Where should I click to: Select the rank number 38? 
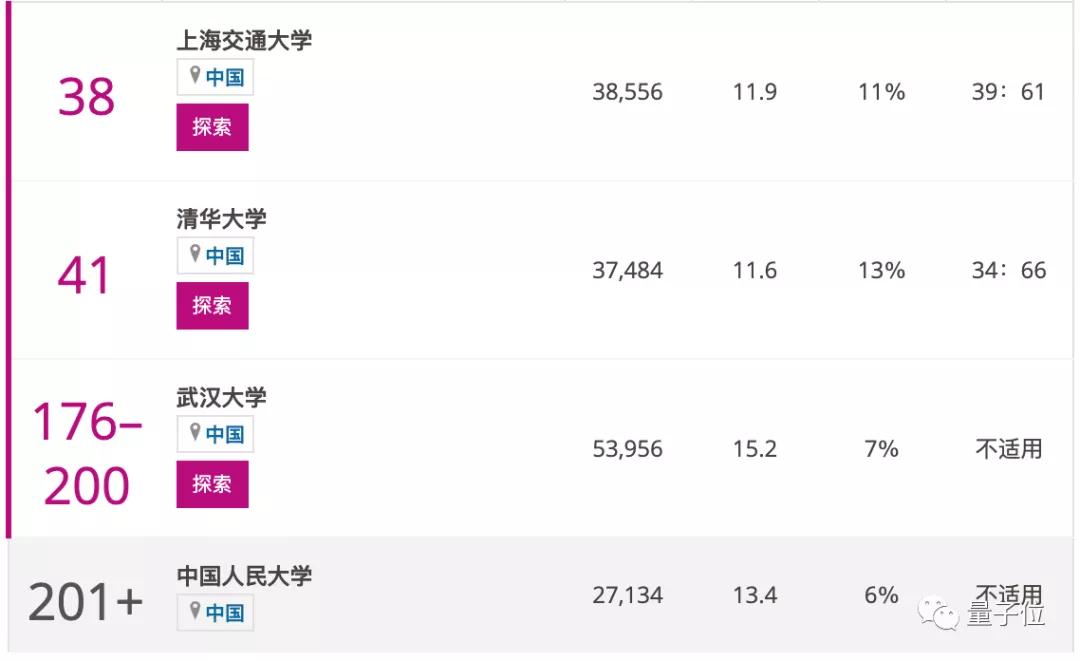[85, 97]
